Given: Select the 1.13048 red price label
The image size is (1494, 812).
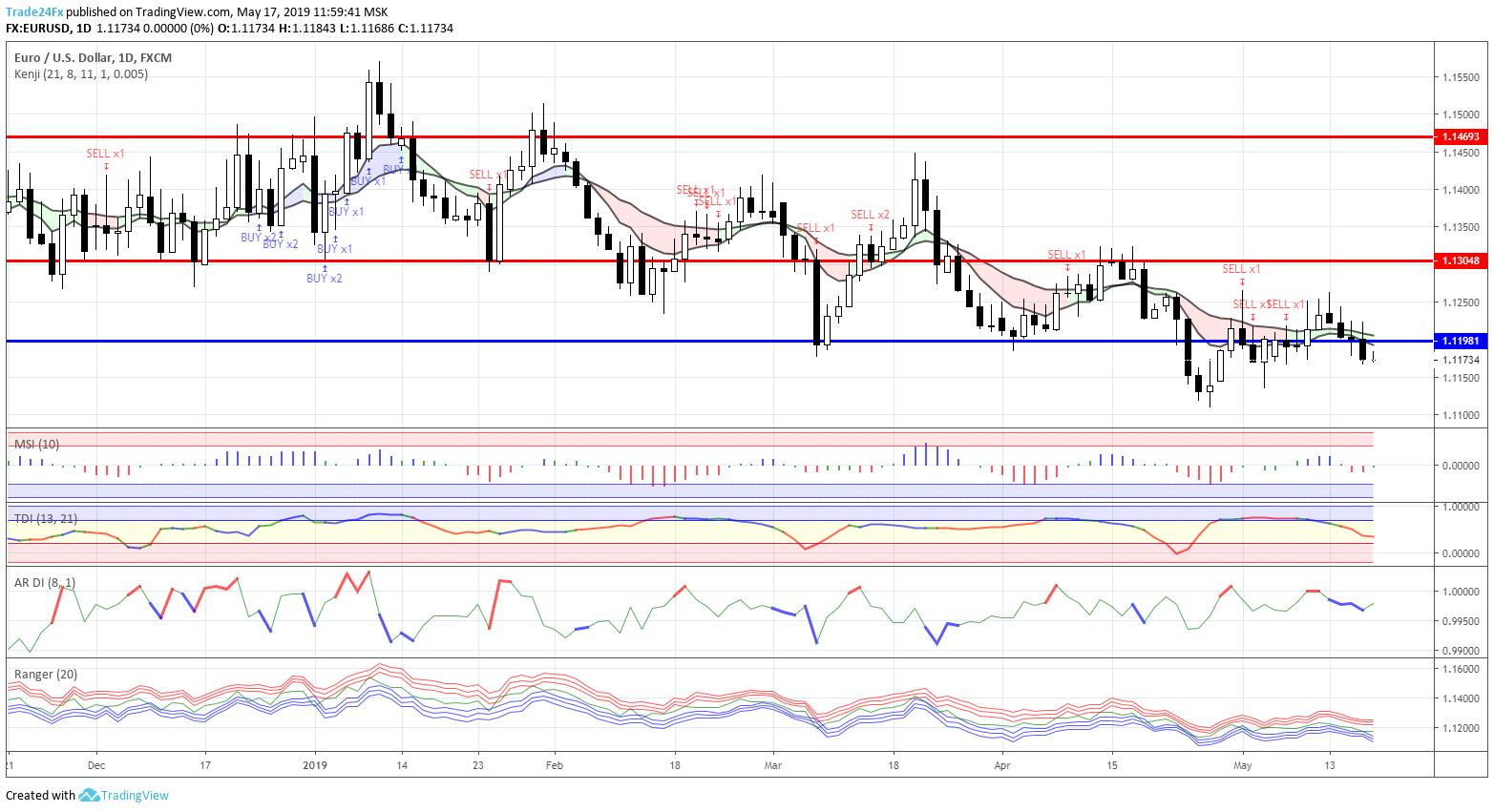Looking at the screenshot, I should (1461, 260).
